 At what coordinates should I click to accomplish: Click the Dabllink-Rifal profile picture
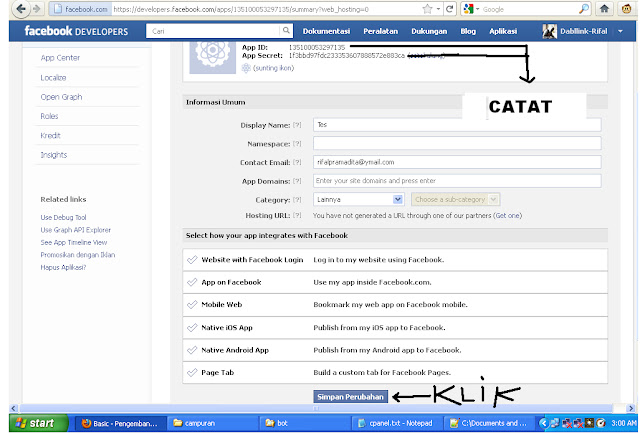(x=549, y=31)
